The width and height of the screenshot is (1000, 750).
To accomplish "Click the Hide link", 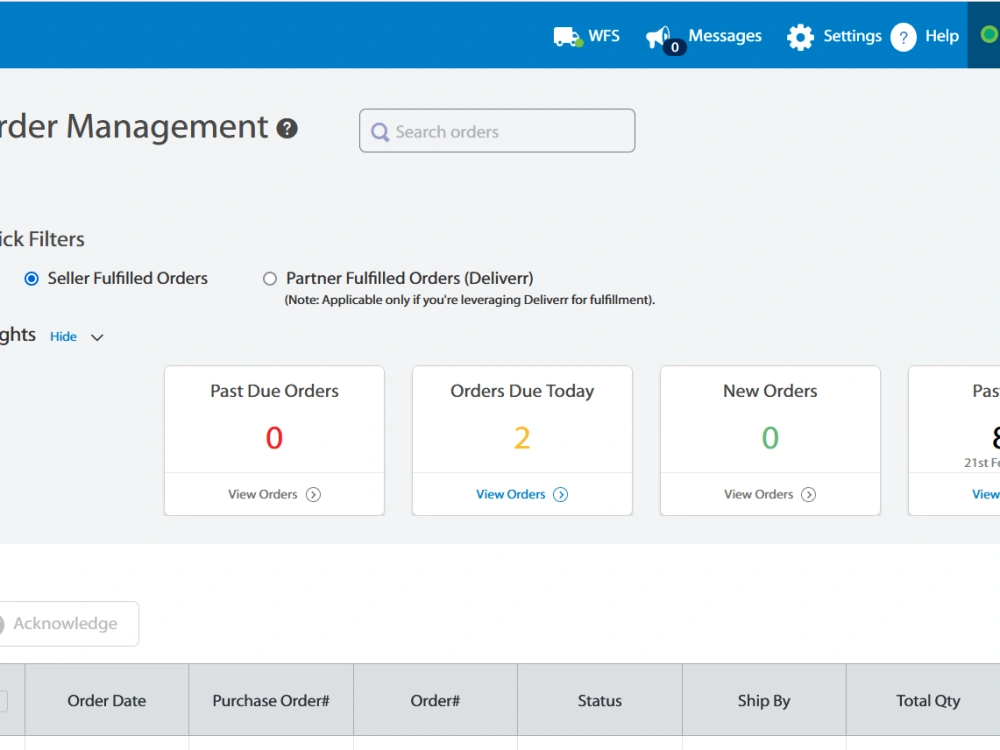I will click(63, 336).
